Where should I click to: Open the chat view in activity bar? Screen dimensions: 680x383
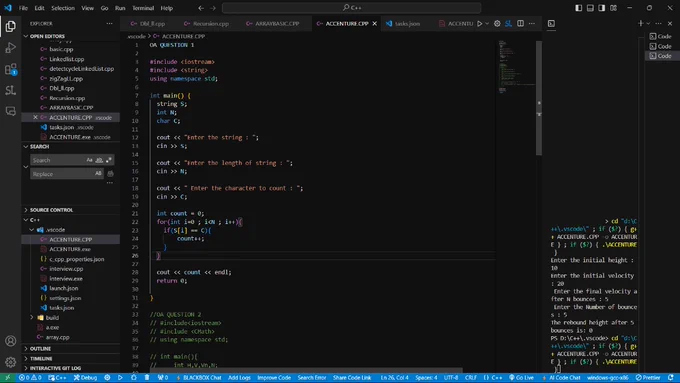tap(10, 111)
